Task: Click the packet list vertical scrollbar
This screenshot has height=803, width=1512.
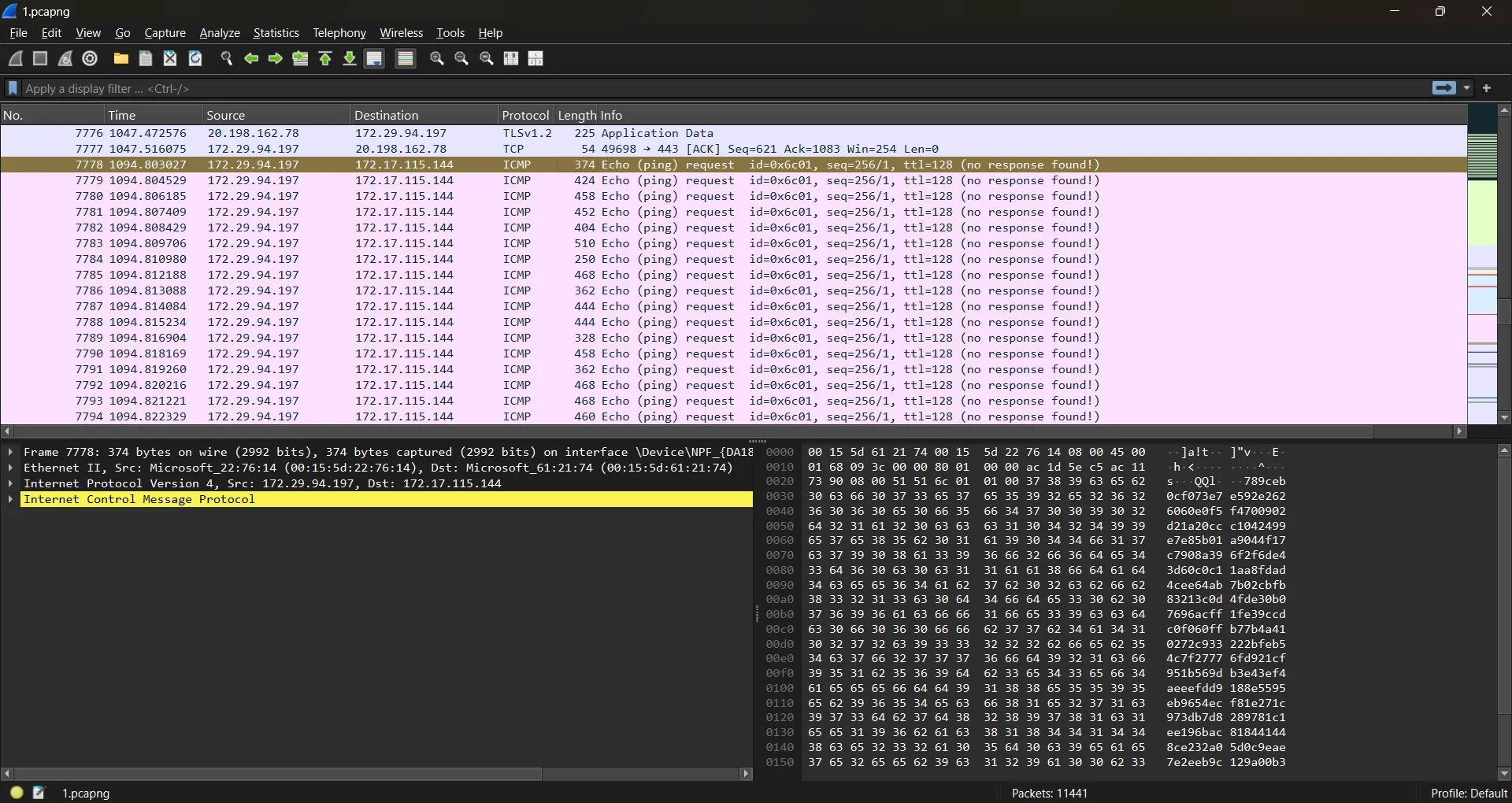Action: point(1504,312)
